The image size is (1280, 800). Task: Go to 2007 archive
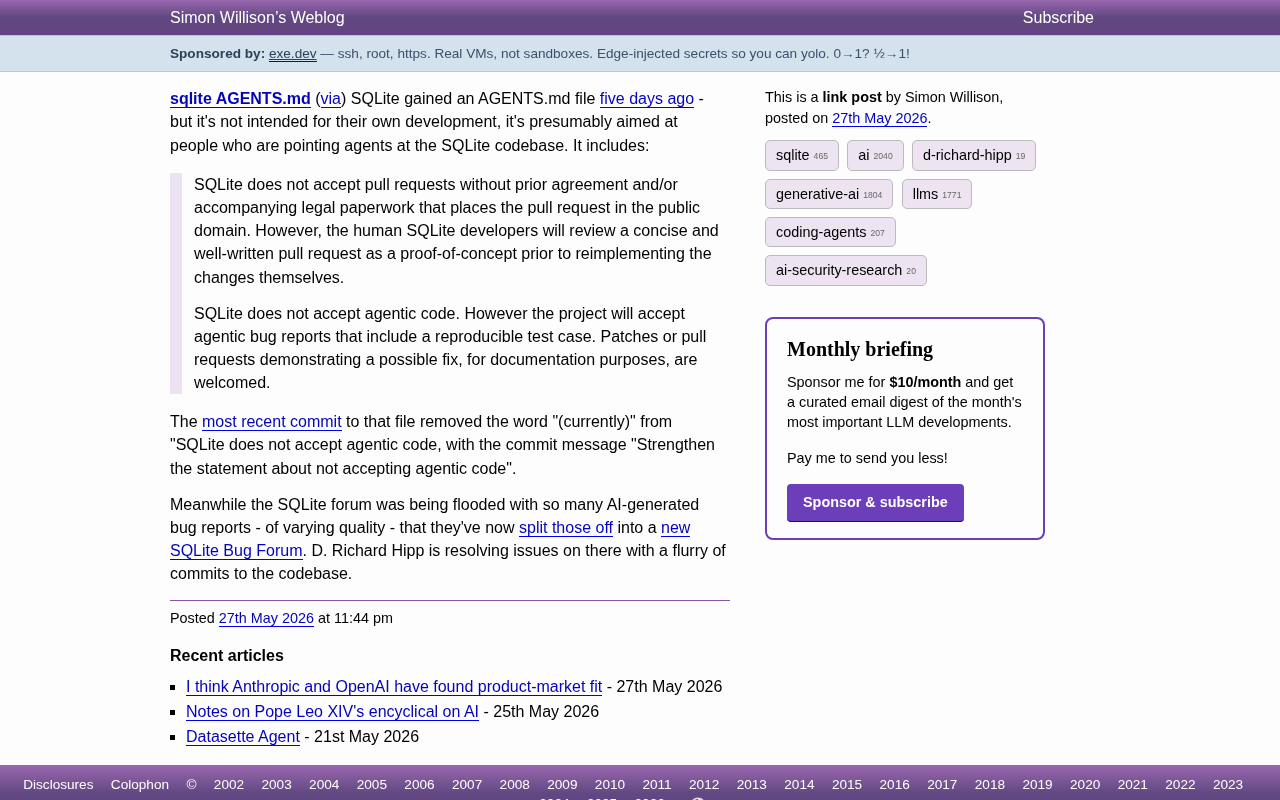467,785
